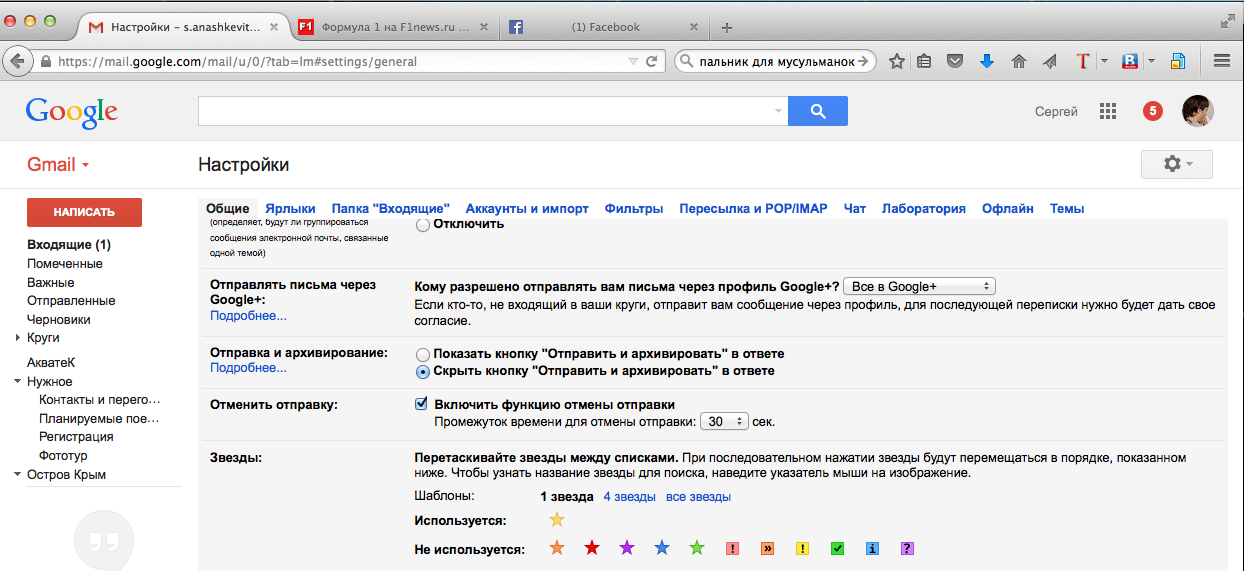The width and height of the screenshot is (1244, 571).
Task: Click the red exclamation mark icon
Action: pos(732,549)
